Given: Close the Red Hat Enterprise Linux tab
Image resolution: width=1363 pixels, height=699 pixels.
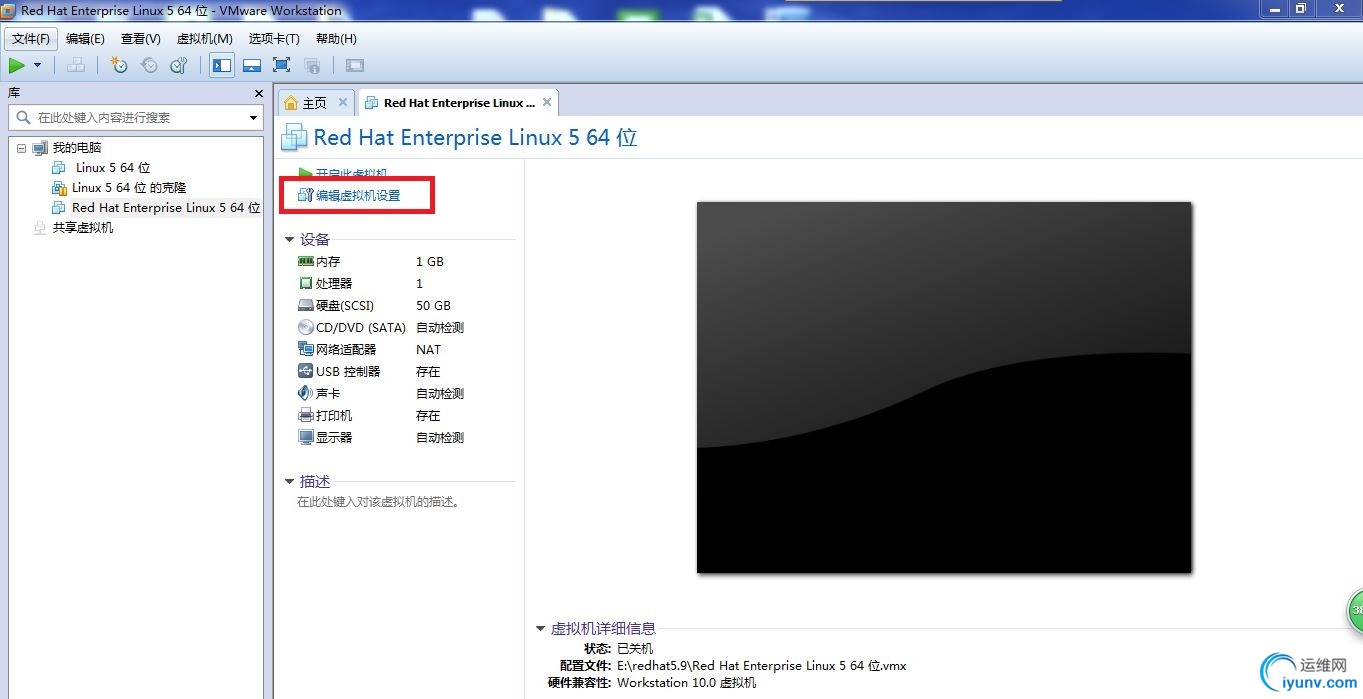Looking at the screenshot, I should (x=547, y=102).
